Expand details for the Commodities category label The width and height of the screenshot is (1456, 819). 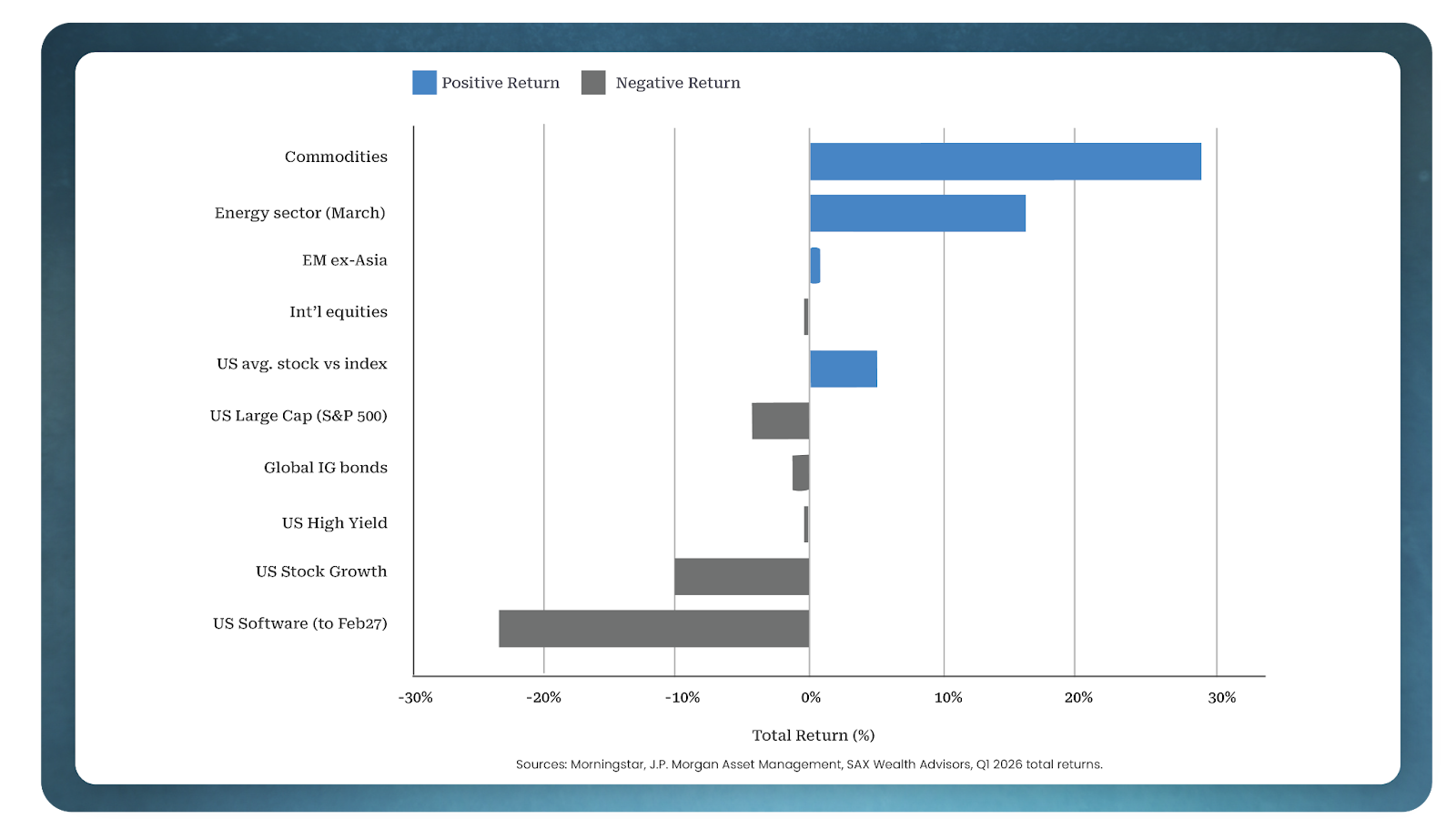click(336, 157)
